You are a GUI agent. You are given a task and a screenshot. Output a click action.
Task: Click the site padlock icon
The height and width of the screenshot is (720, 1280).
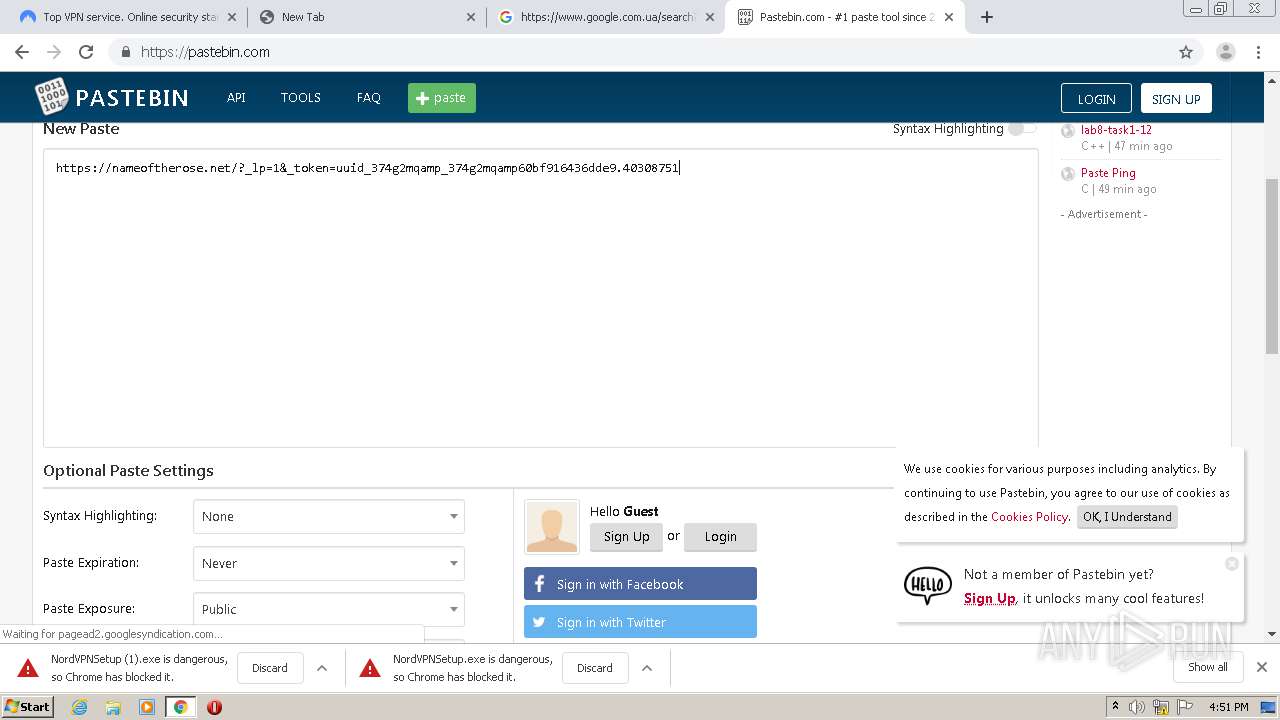[x=125, y=52]
